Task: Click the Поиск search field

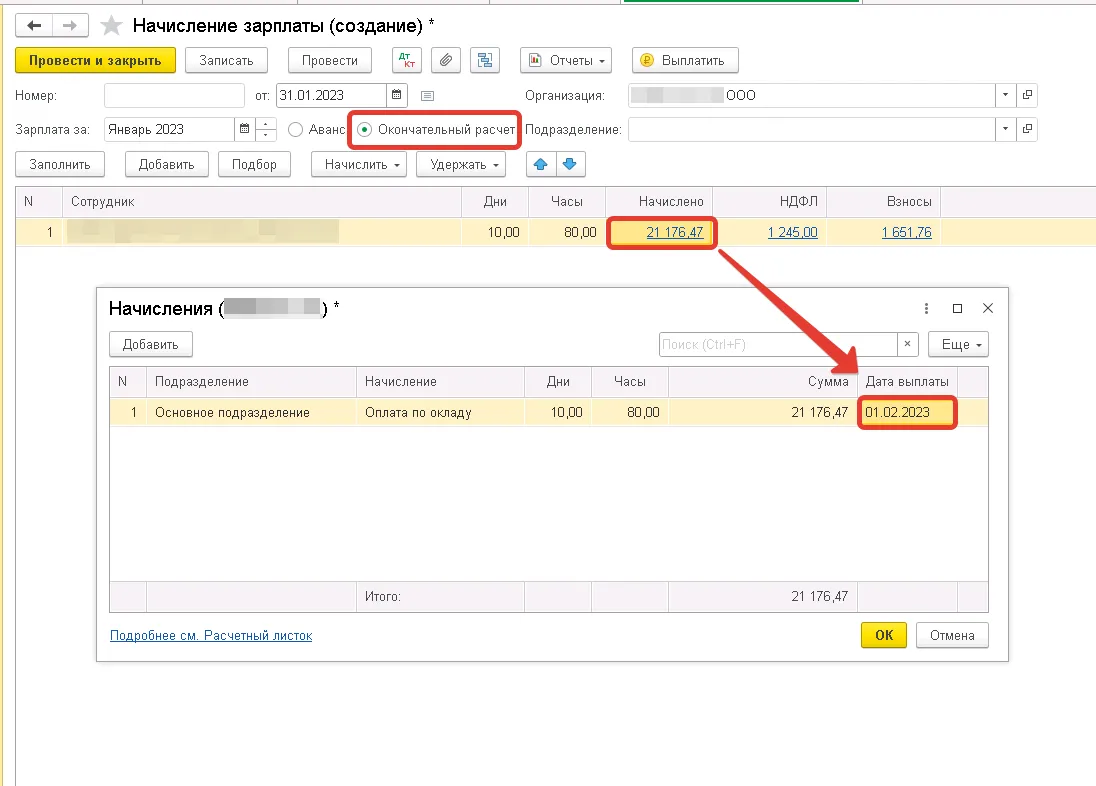Action: 777,344
